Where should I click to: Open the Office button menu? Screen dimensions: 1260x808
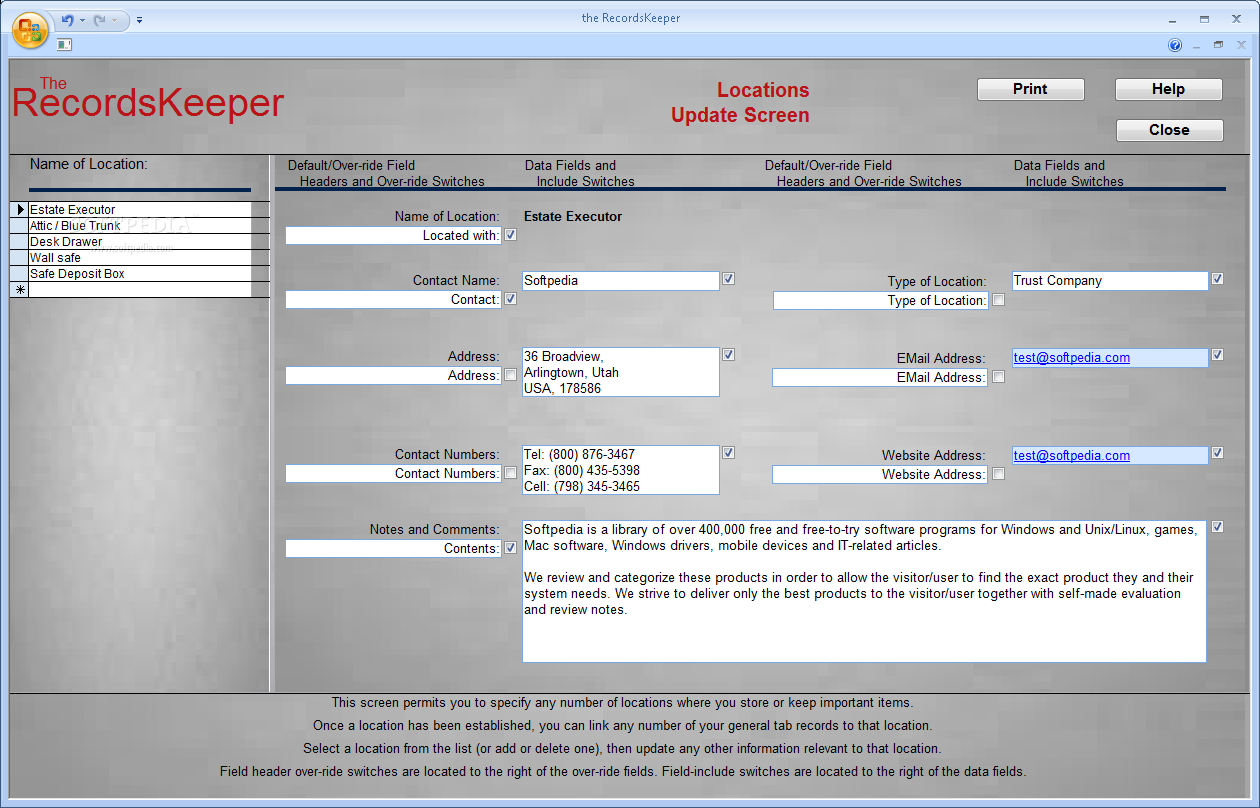(30, 29)
